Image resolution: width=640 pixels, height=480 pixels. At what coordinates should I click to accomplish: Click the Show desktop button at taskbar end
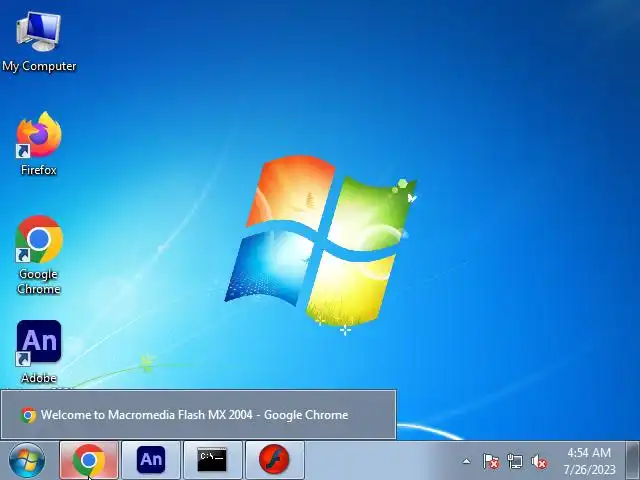tap(633, 460)
